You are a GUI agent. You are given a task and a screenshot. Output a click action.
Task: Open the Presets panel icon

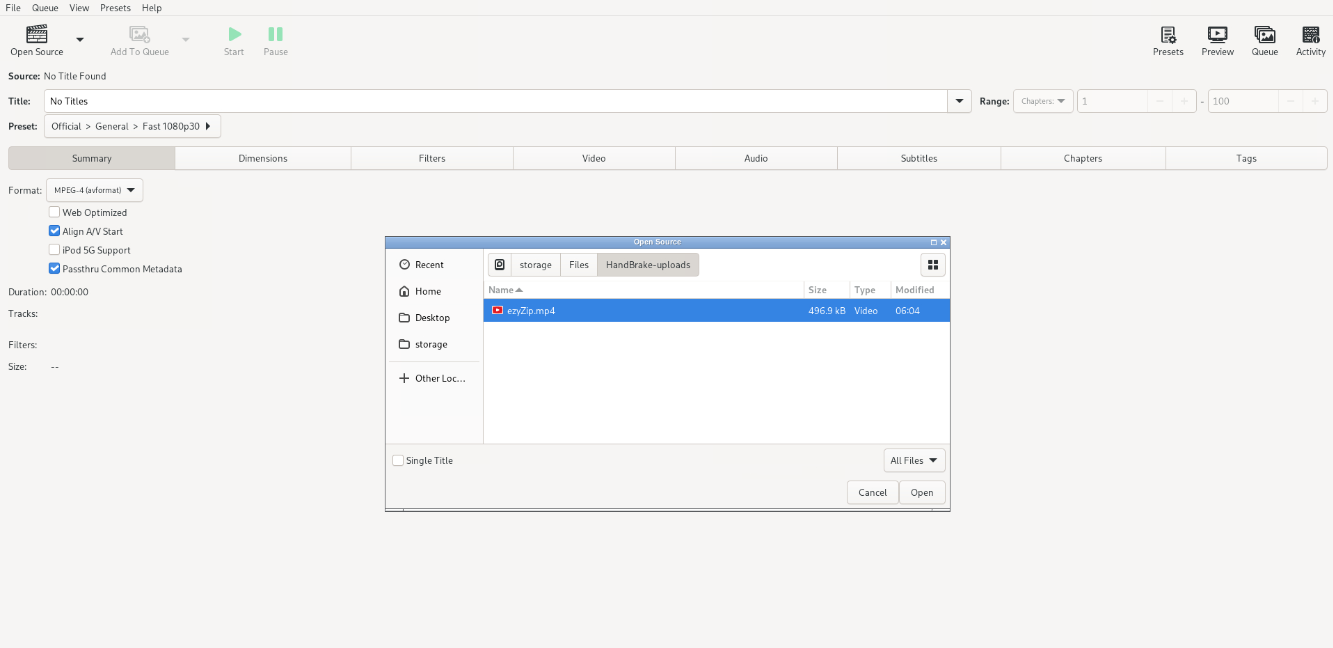(x=1167, y=35)
